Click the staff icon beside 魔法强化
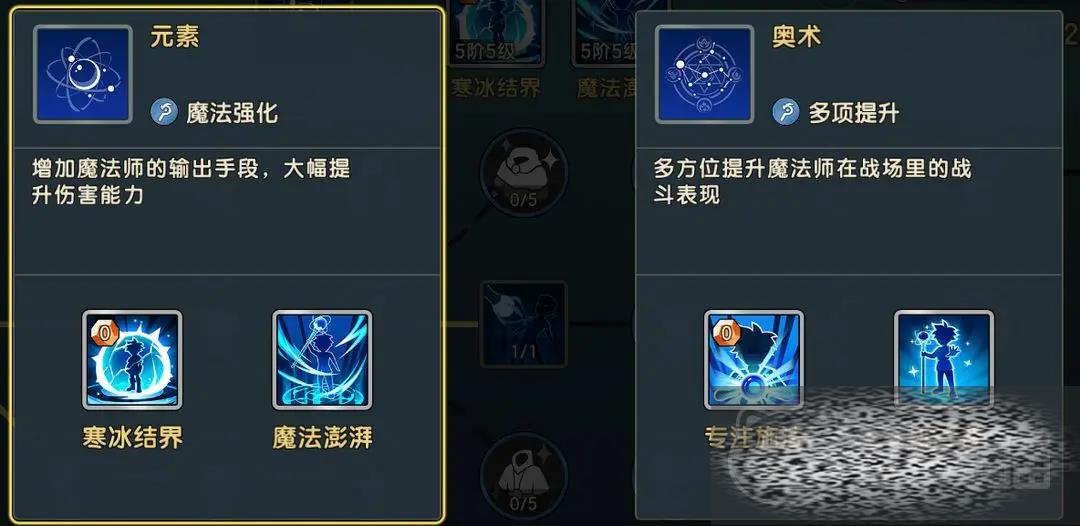 pos(165,111)
